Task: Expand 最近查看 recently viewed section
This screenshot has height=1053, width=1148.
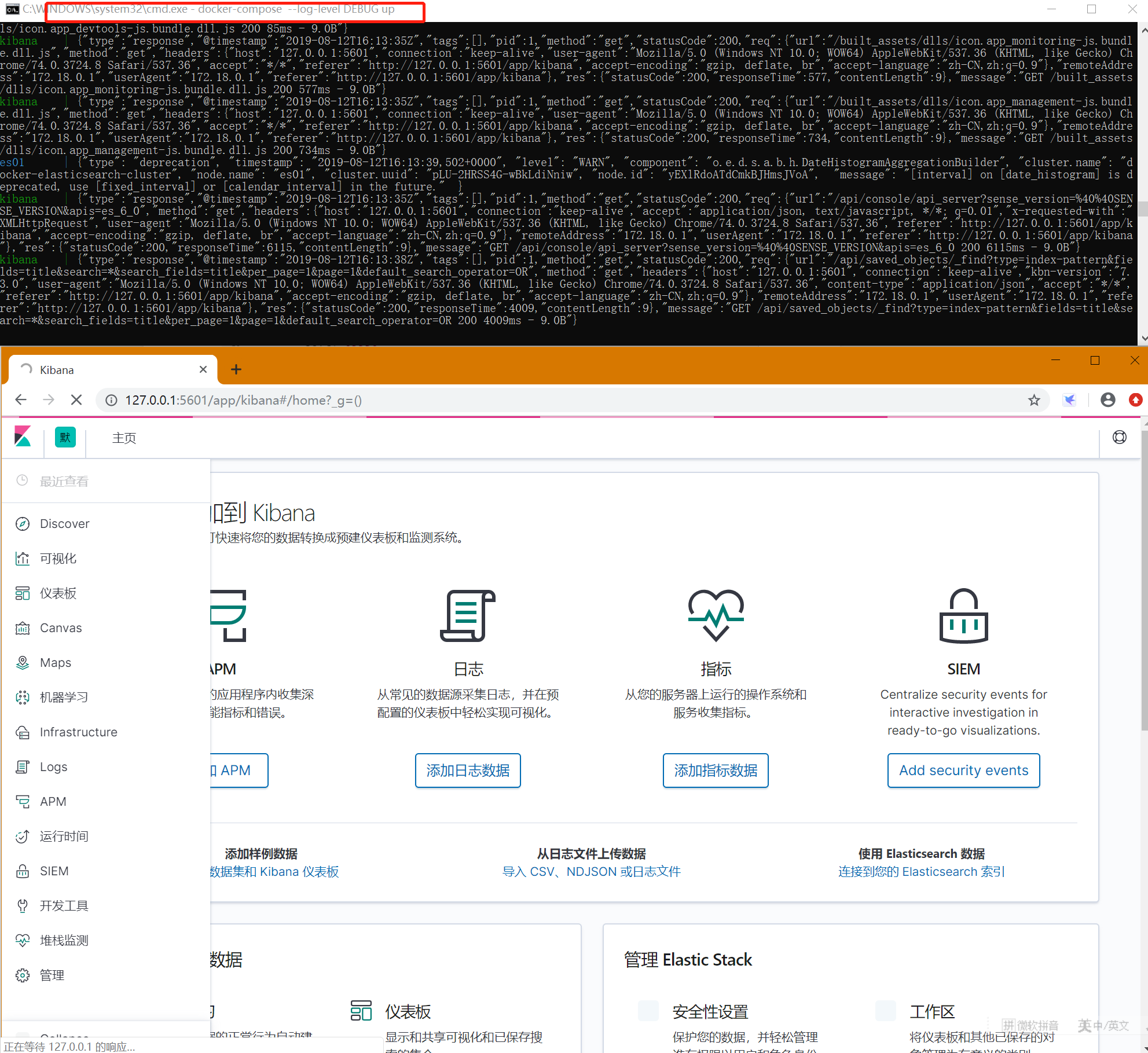Action: pos(64,481)
